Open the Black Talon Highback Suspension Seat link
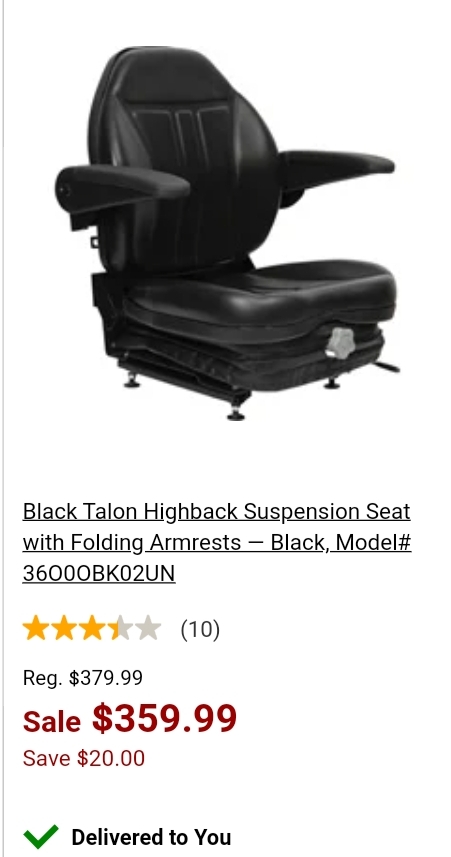The image size is (451, 857). 217,543
